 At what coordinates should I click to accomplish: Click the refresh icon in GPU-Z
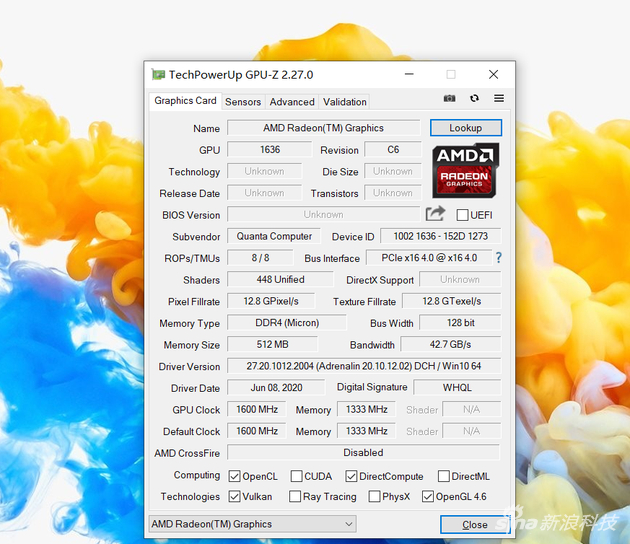point(475,98)
